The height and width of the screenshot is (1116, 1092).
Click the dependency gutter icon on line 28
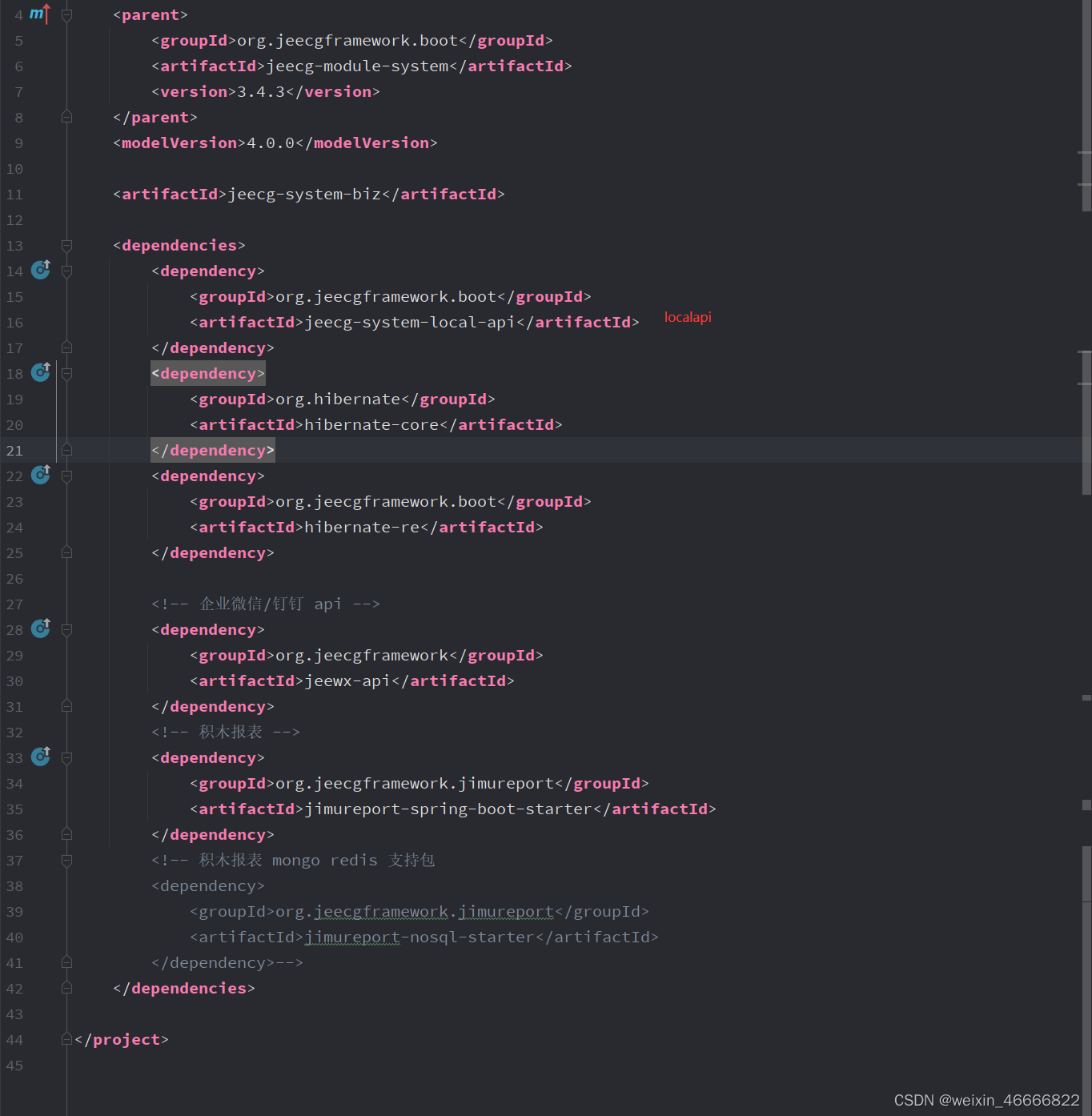pyautogui.click(x=41, y=628)
